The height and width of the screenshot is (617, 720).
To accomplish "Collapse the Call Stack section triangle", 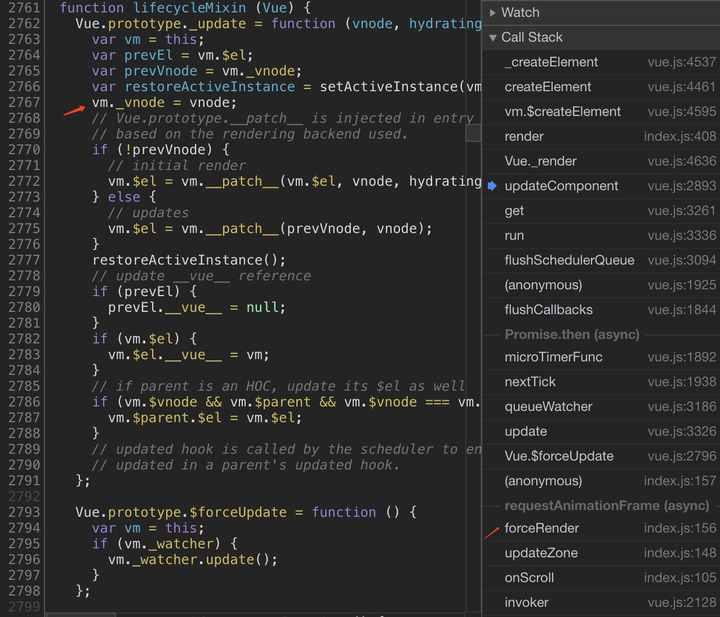I will click(x=492, y=37).
